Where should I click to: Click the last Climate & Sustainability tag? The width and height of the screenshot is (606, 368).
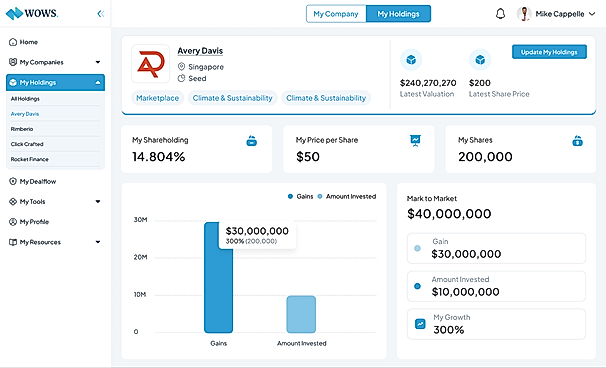[x=326, y=98]
